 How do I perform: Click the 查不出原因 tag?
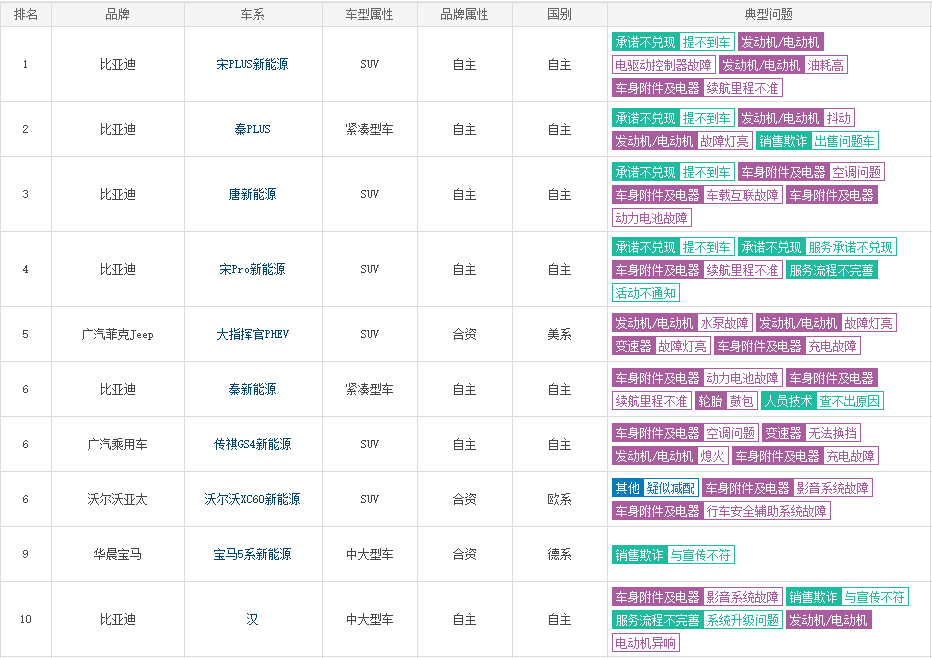coord(850,401)
